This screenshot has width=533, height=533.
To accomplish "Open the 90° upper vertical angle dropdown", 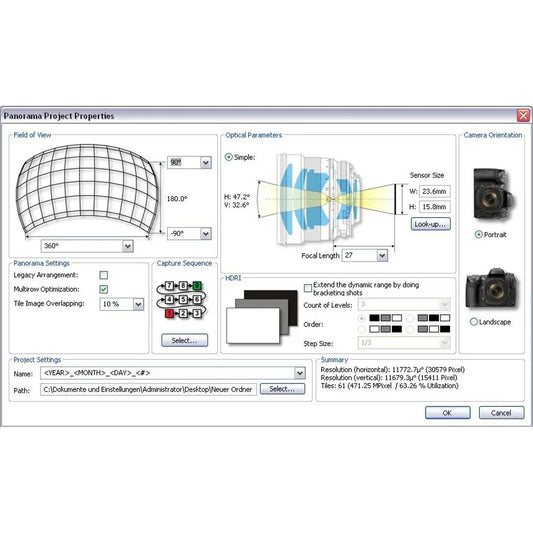I will (x=206, y=162).
